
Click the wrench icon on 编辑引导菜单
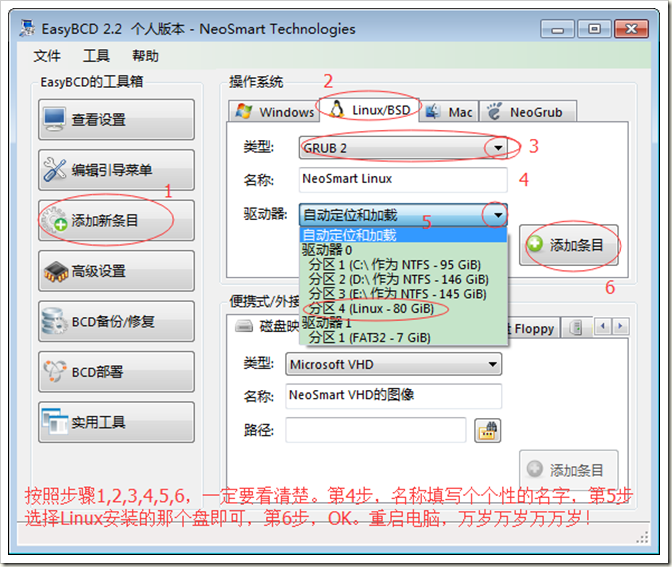point(54,170)
